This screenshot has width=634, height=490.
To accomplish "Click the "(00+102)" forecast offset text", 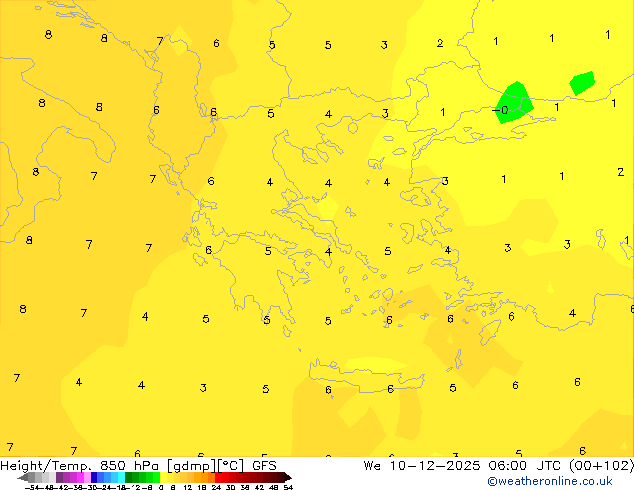I will pyautogui.click(x=601, y=466).
